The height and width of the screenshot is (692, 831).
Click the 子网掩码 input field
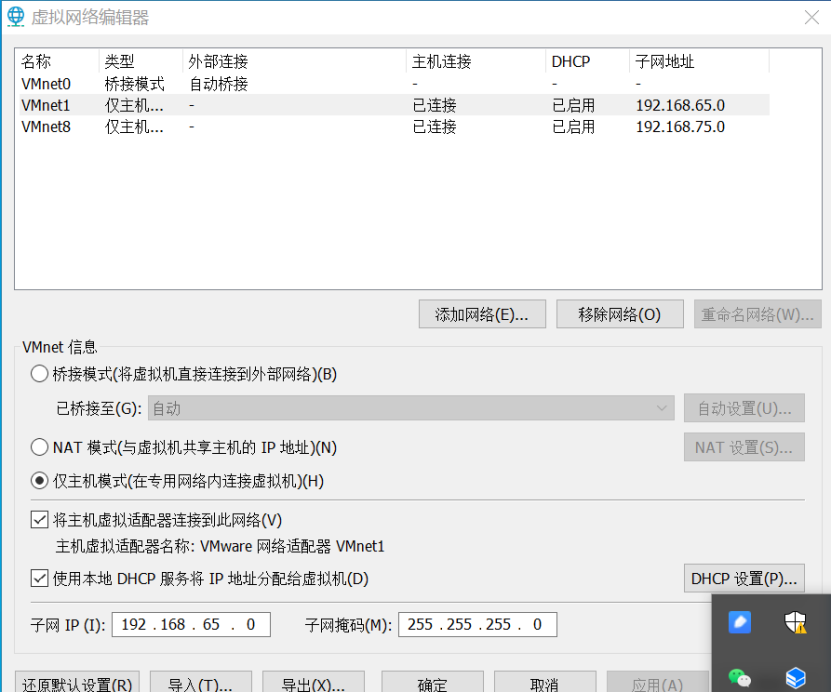click(478, 624)
